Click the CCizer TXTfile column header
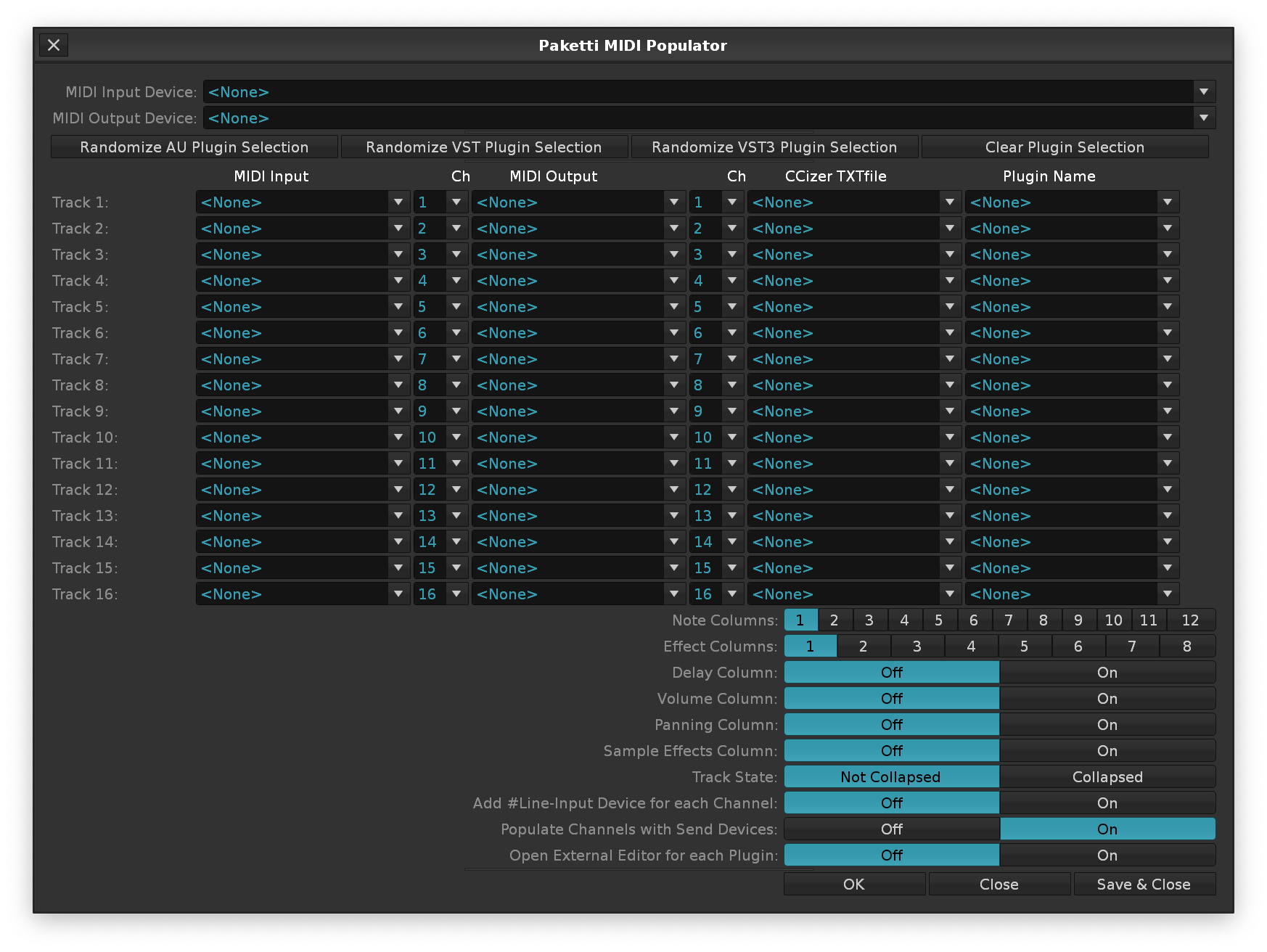The width and height of the screenshot is (1267, 952). (x=835, y=176)
